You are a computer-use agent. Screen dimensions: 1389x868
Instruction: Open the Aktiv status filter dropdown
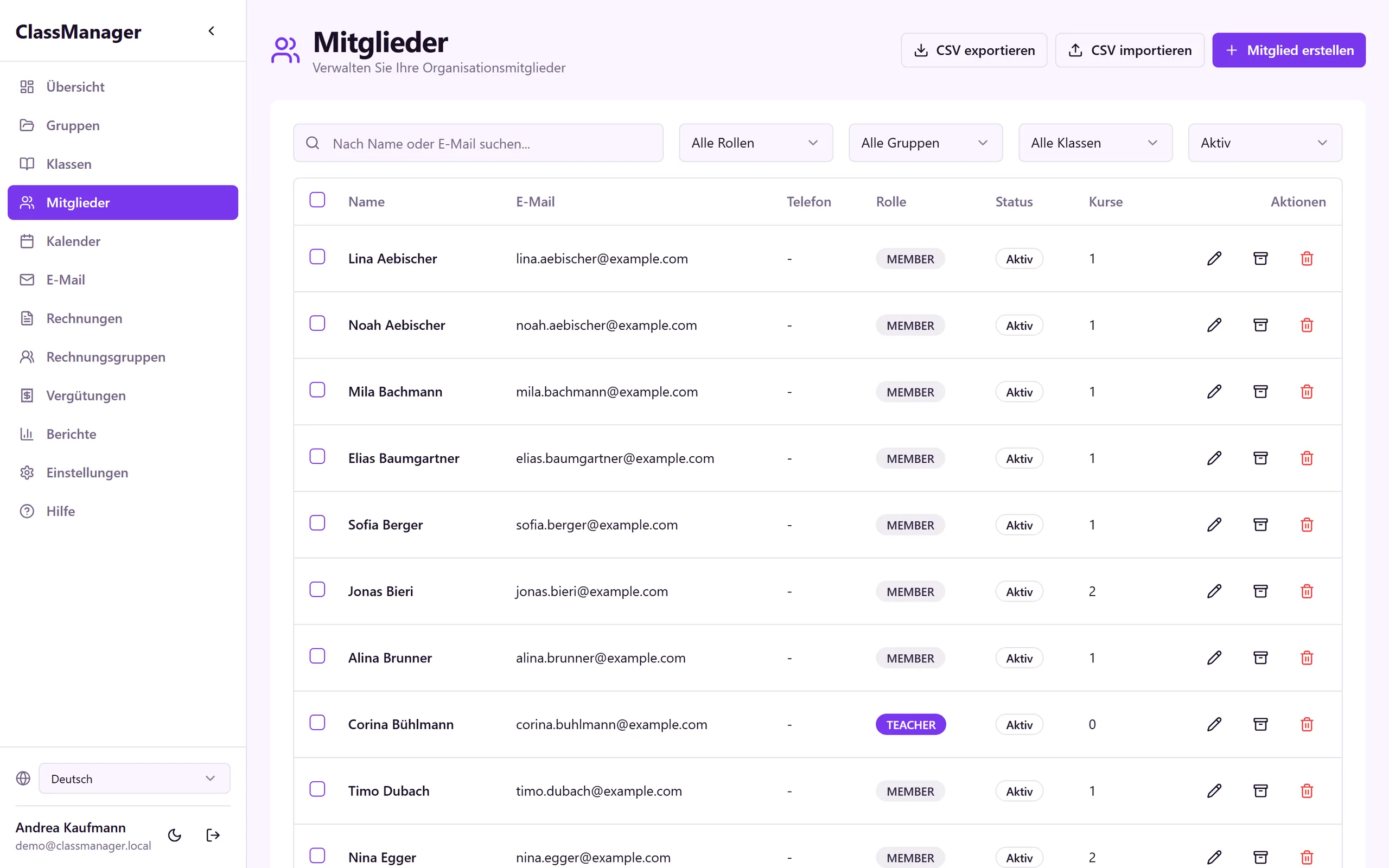point(1265,143)
